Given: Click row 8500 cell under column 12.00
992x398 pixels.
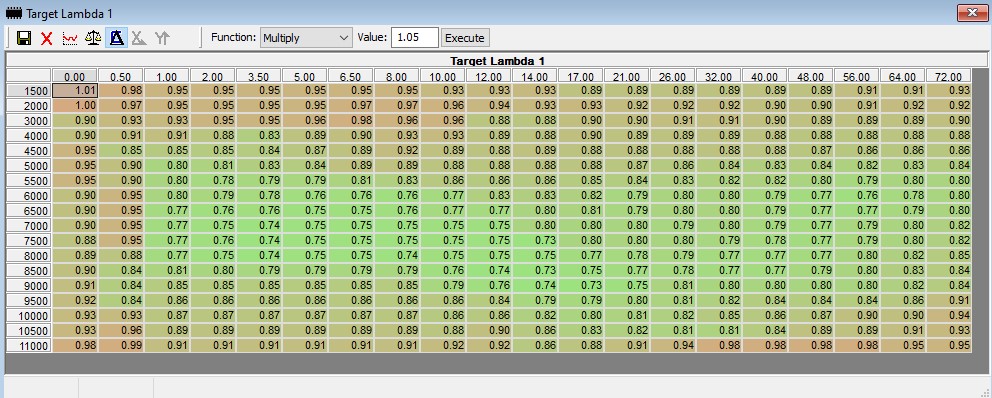Looking at the screenshot, I should (488, 270).
